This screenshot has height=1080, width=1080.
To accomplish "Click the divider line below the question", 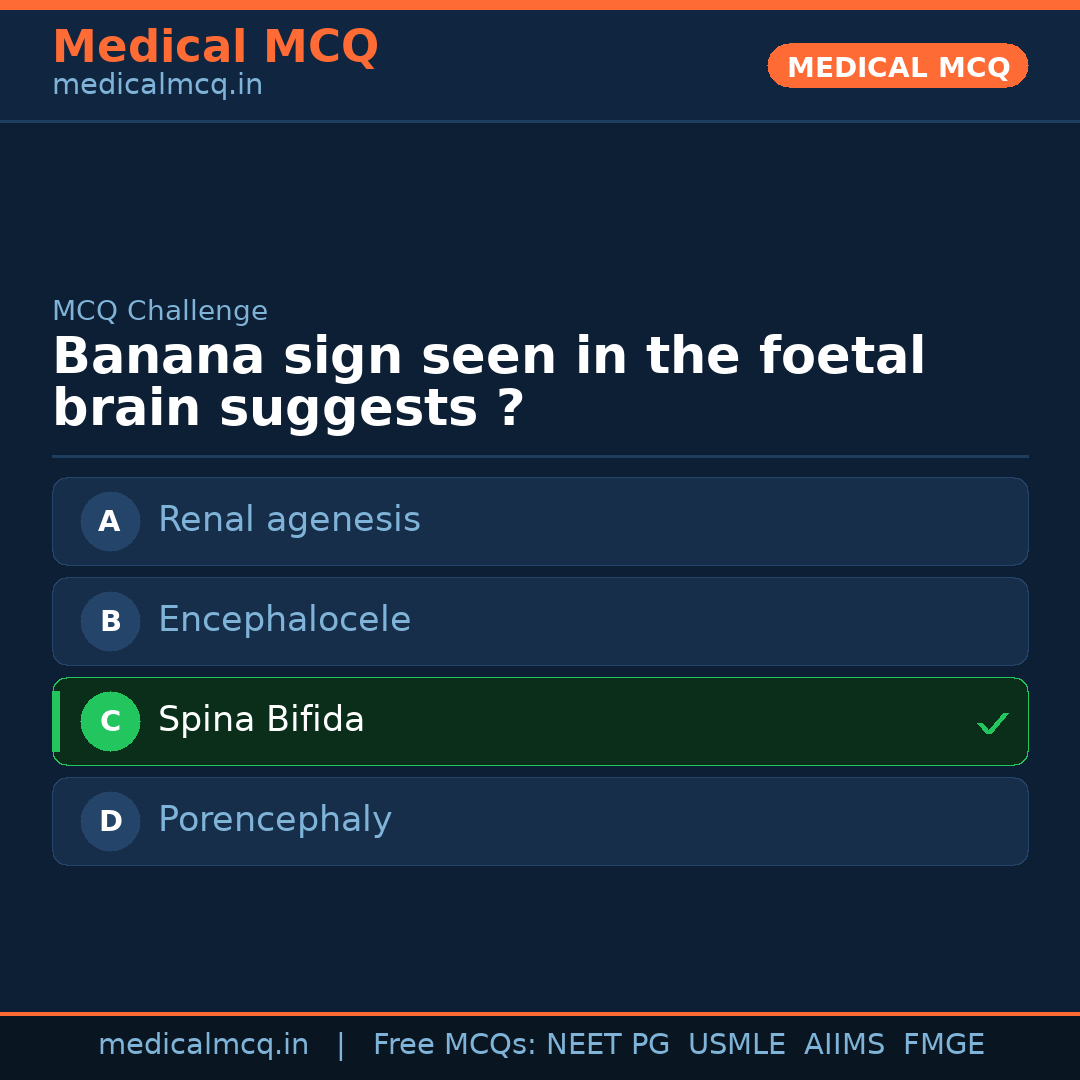I will (540, 456).
